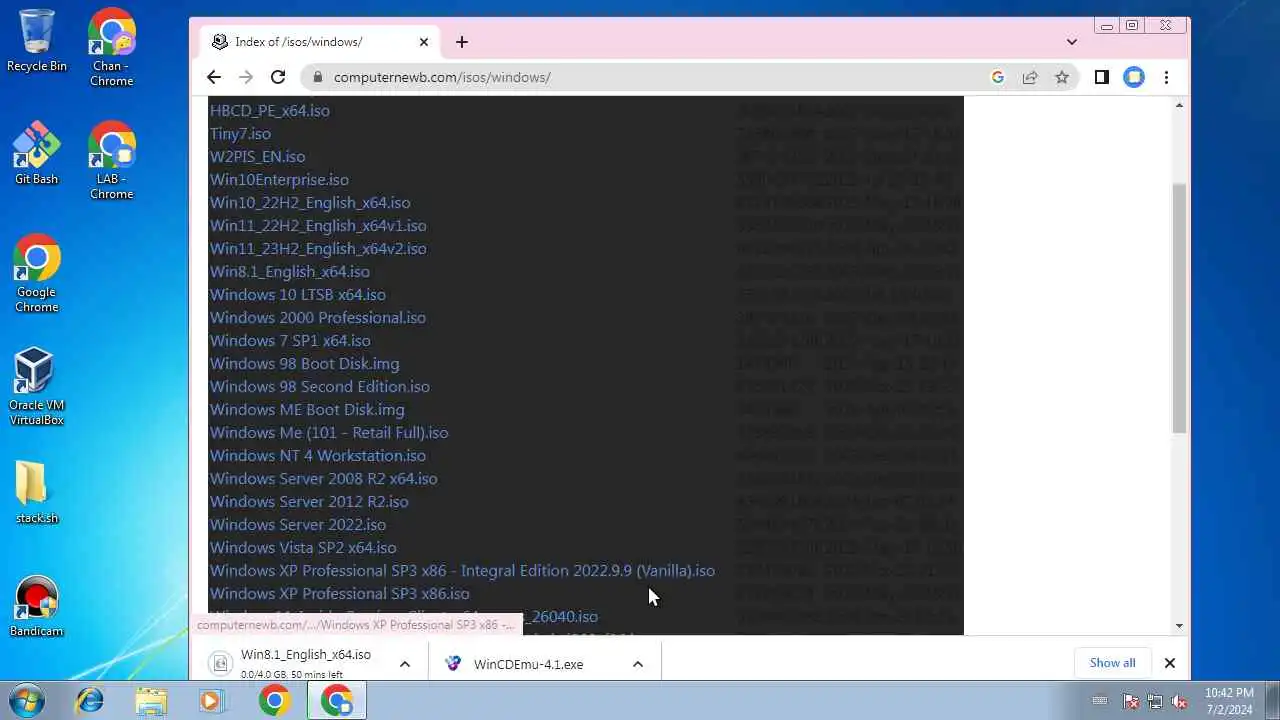
Task: Click Win10_22H2_English_x64.iso link
Action: click(x=310, y=202)
